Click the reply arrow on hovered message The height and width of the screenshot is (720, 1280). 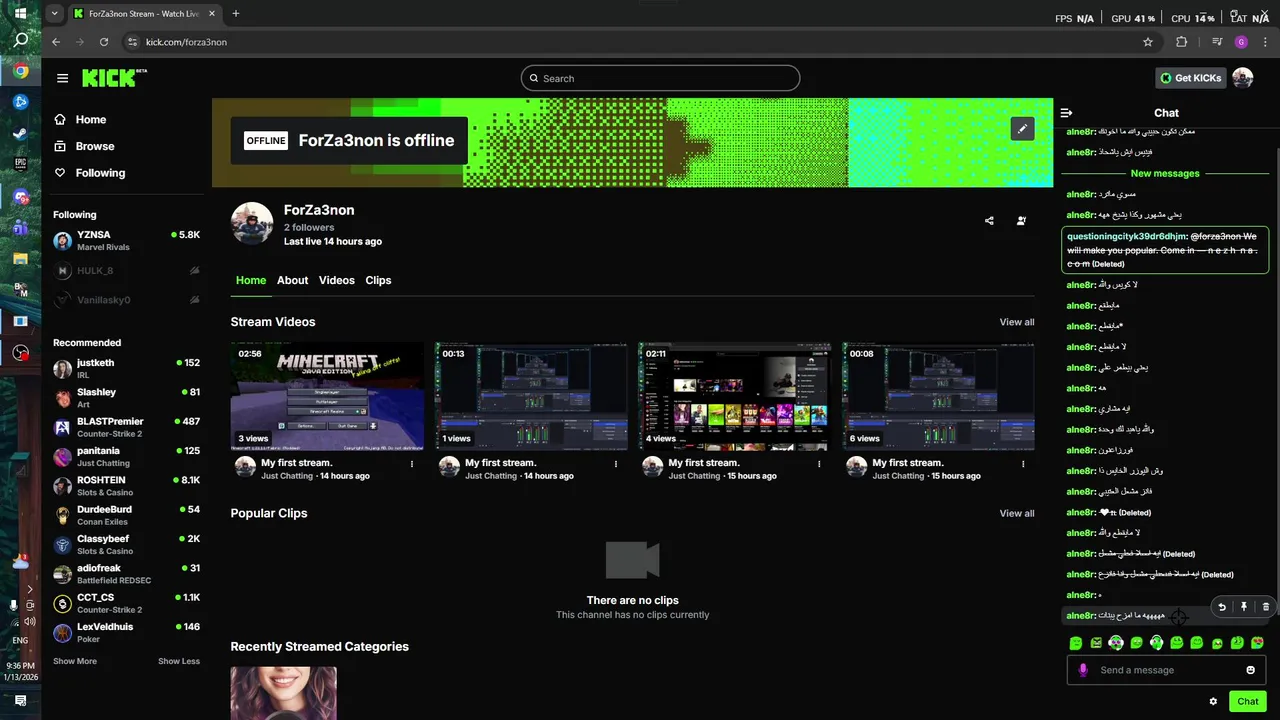(1222, 606)
